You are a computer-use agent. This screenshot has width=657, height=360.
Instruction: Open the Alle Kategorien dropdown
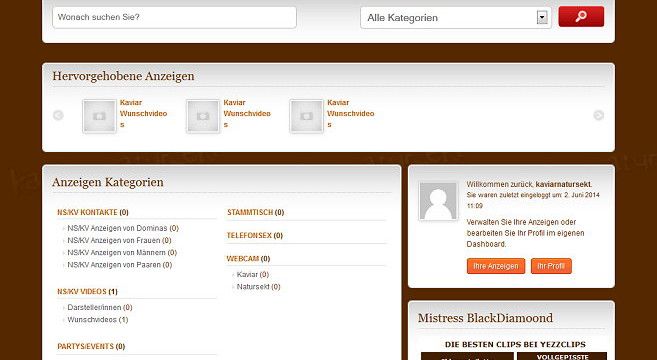point(456,18)
